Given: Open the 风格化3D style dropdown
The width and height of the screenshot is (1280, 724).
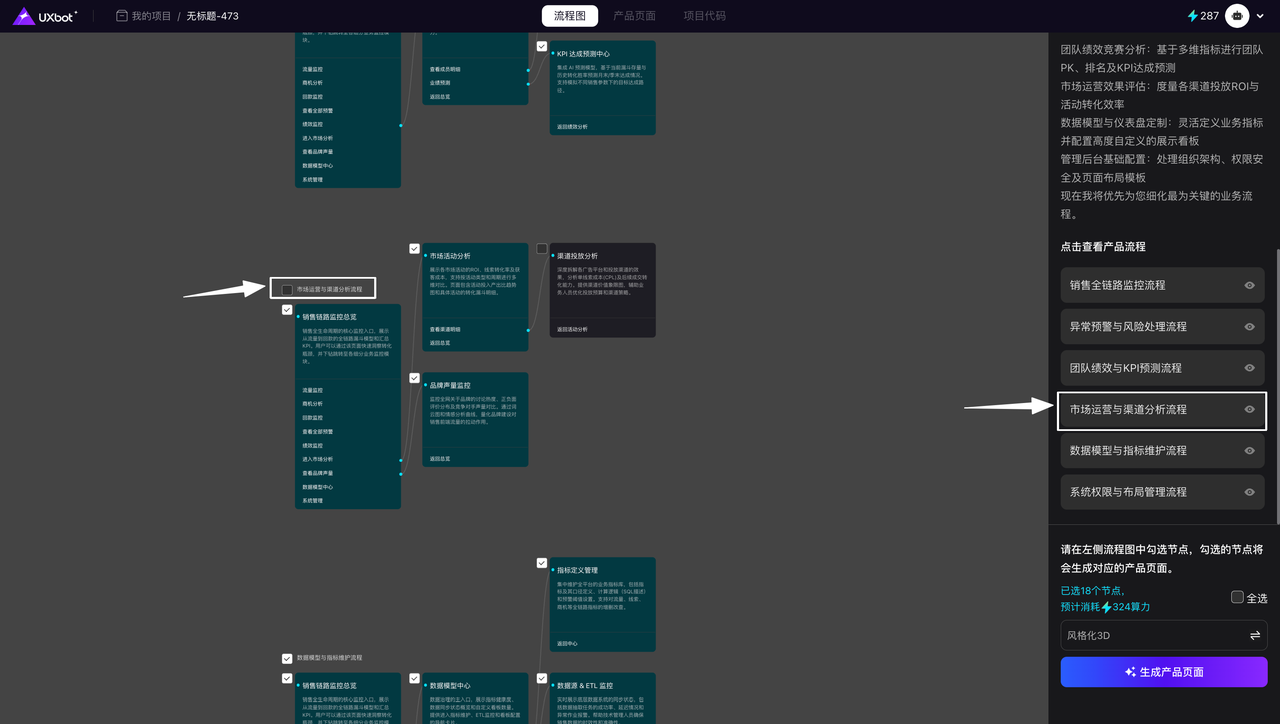Looking at the screenshot, I should [1150, 636].
